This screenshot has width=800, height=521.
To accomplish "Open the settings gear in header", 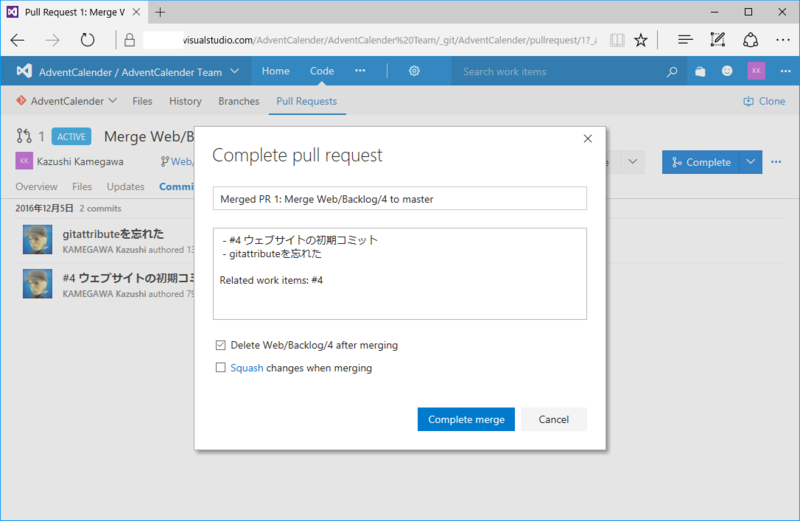I will point(414,71).
